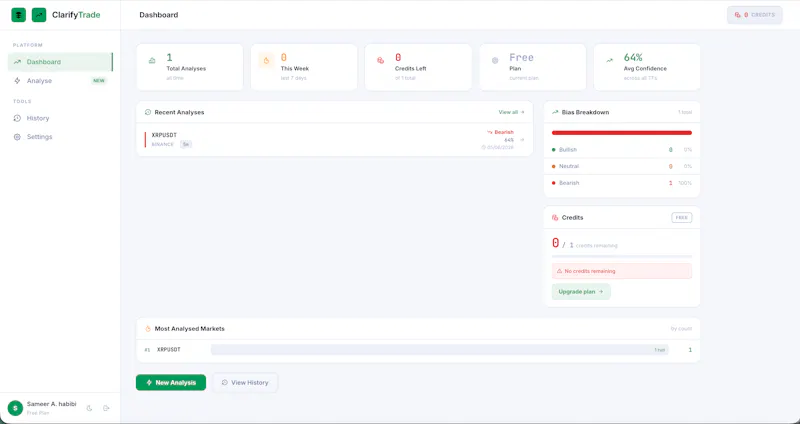The image size is (800, 424).
Task: Click the Bias Breakdown trend icon
Action: tap(555, 112)
